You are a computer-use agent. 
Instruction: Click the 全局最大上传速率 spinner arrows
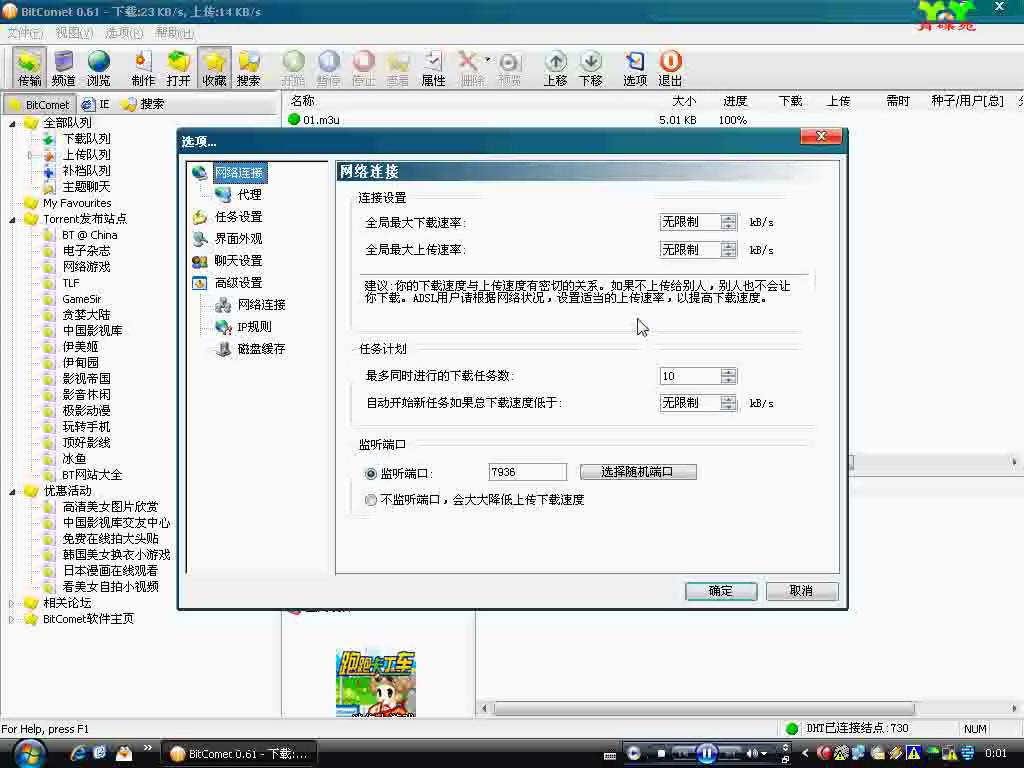pos(728,250)
